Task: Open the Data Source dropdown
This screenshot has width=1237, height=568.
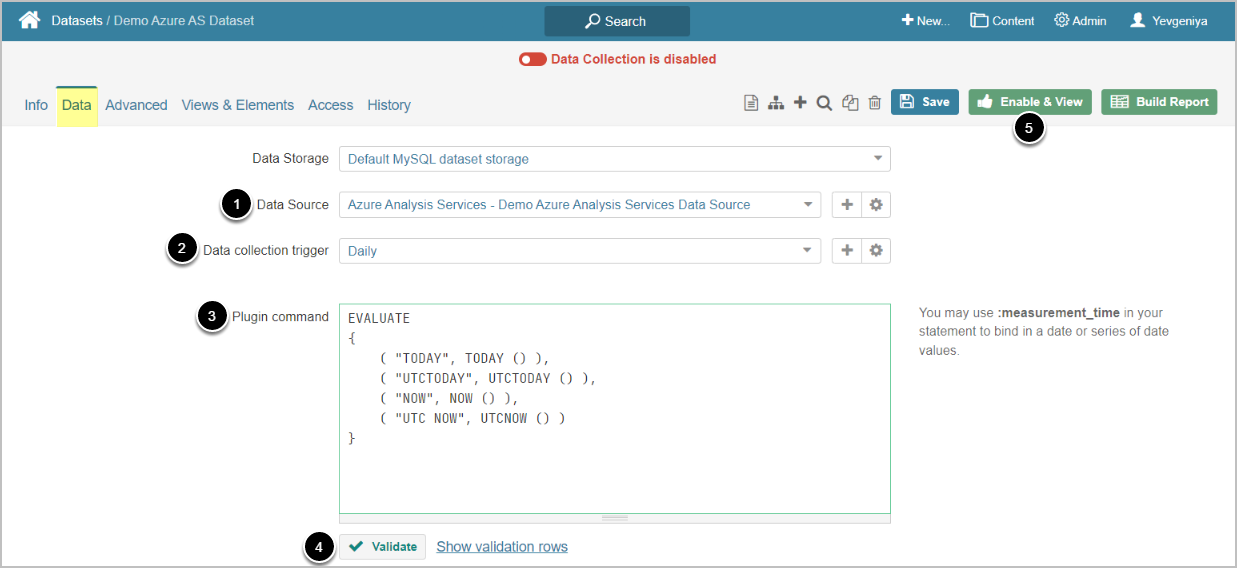Action: tap(580, 205)
